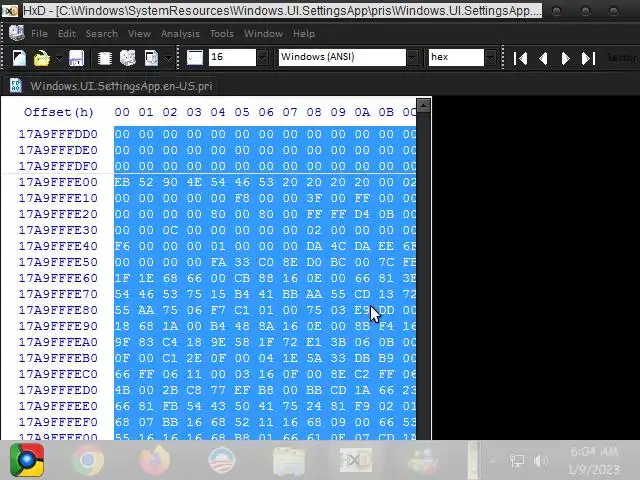The height and width of the screenshot is (480, 640).
Task: Launch Firefox from the taskbar
Action: 155,460
